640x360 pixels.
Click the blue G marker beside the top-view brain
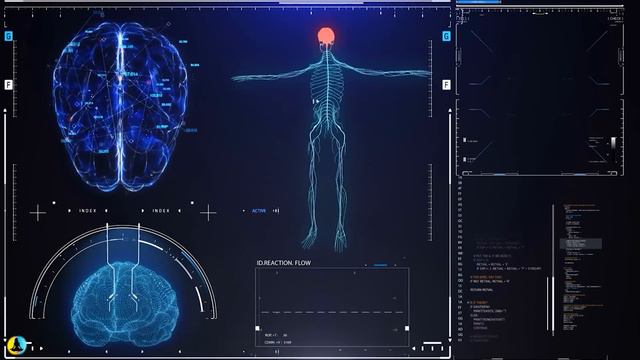(9, 36)
